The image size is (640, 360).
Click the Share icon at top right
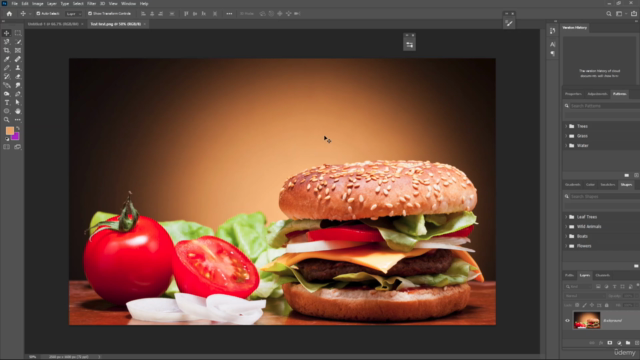[x=634, y=13]
